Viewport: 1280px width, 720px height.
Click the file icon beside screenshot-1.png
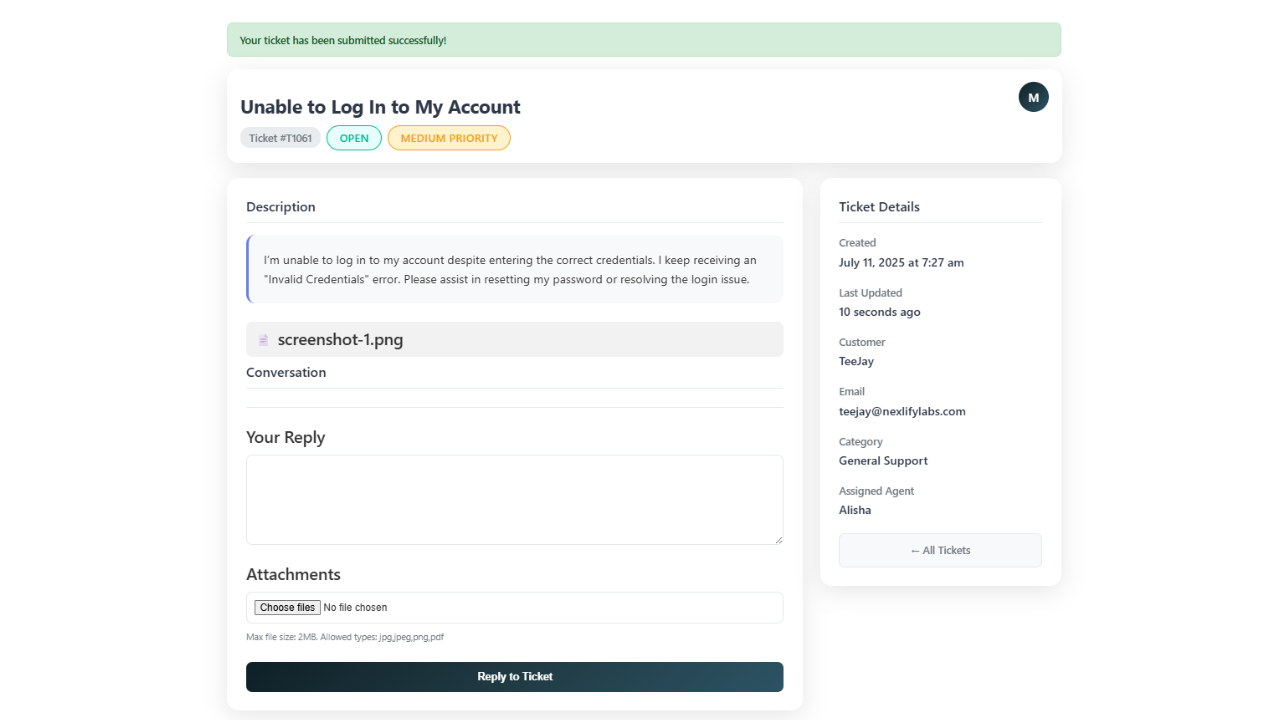263,340
